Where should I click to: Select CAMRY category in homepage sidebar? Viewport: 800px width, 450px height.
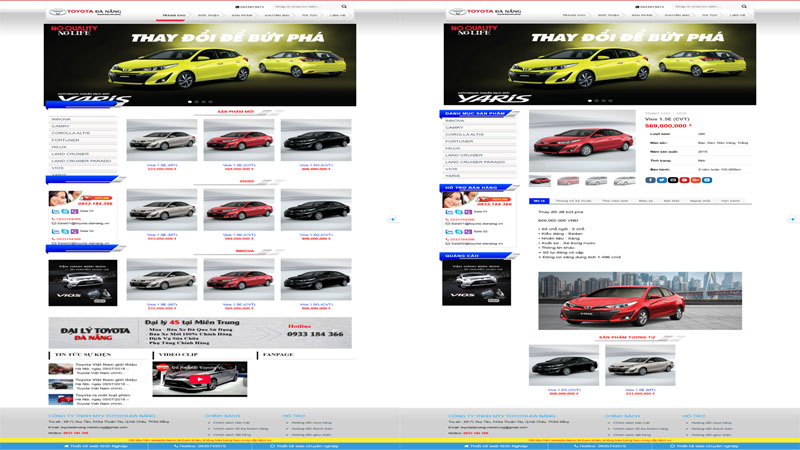[83, 126]
